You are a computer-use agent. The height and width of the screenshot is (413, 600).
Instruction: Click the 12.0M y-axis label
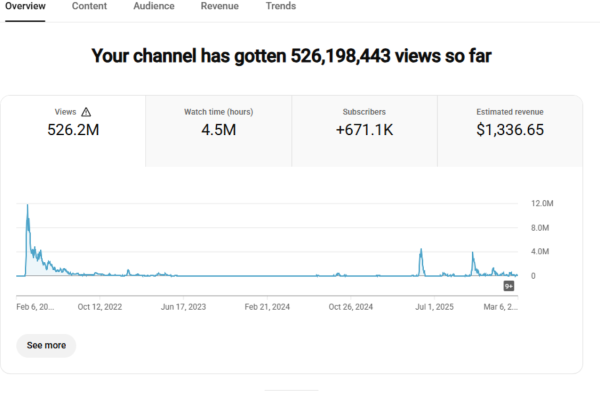(x=541, y=203)
